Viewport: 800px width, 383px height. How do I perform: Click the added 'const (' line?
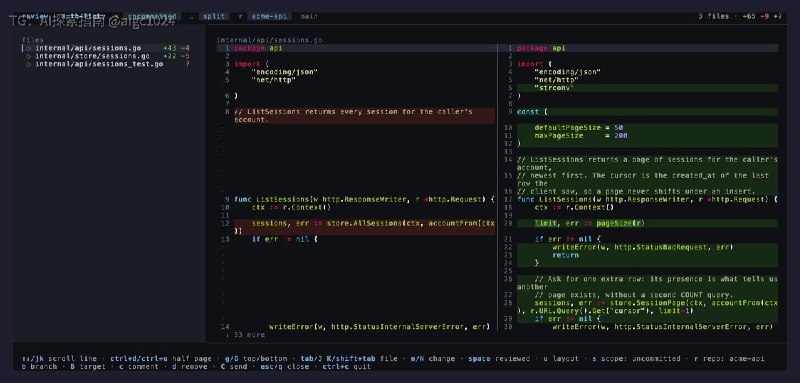click(x=647, y=112)
